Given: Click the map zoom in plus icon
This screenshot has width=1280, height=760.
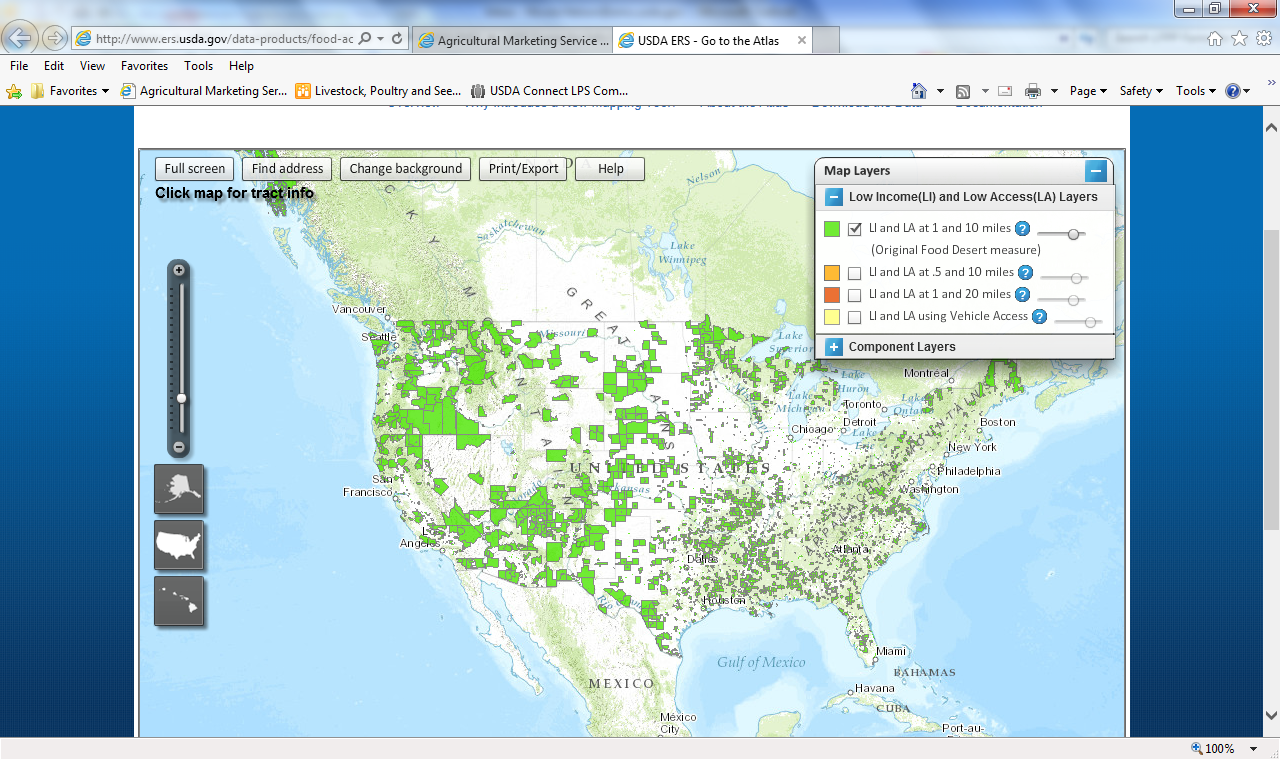Looking at the screenshot, I should (x=179, y=270).
